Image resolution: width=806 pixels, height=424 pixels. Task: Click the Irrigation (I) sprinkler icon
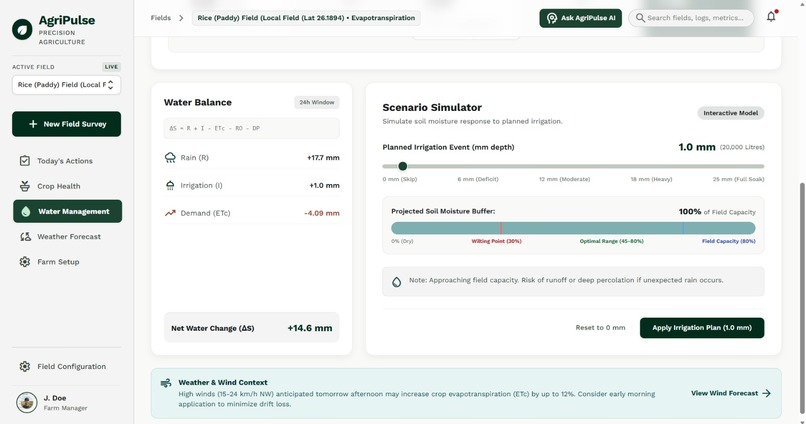click(170, 185)
